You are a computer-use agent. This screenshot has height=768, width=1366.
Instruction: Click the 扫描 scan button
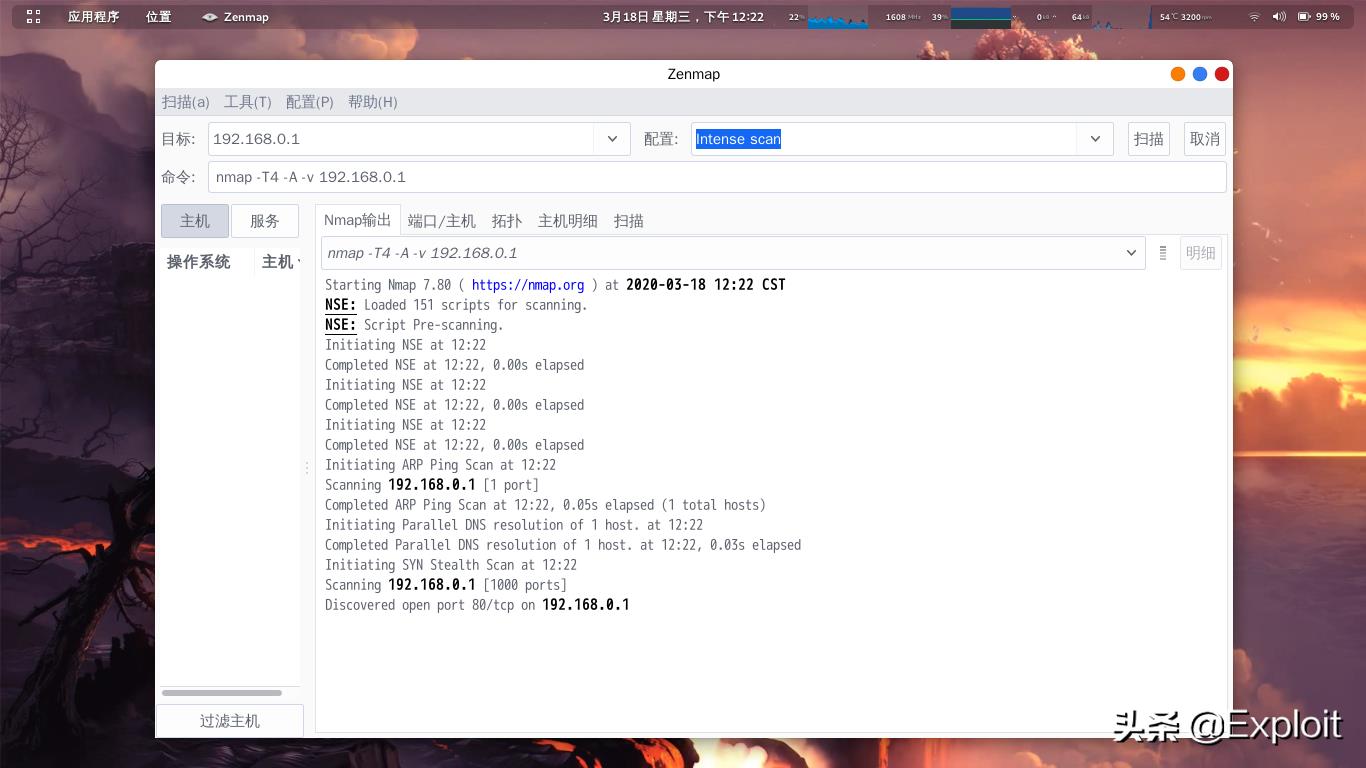1148,139
